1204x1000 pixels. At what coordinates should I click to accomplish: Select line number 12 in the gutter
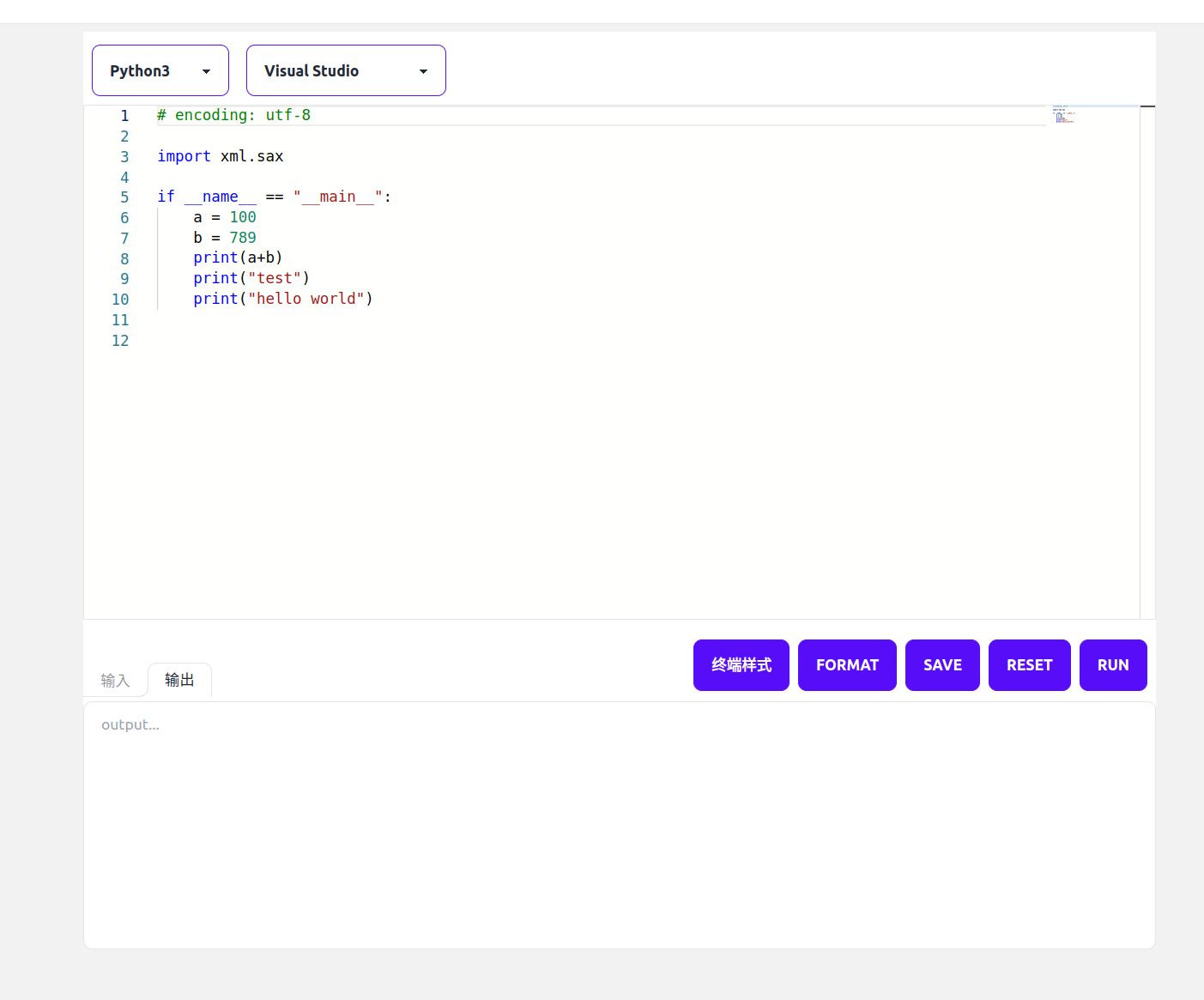click(120, 341)
